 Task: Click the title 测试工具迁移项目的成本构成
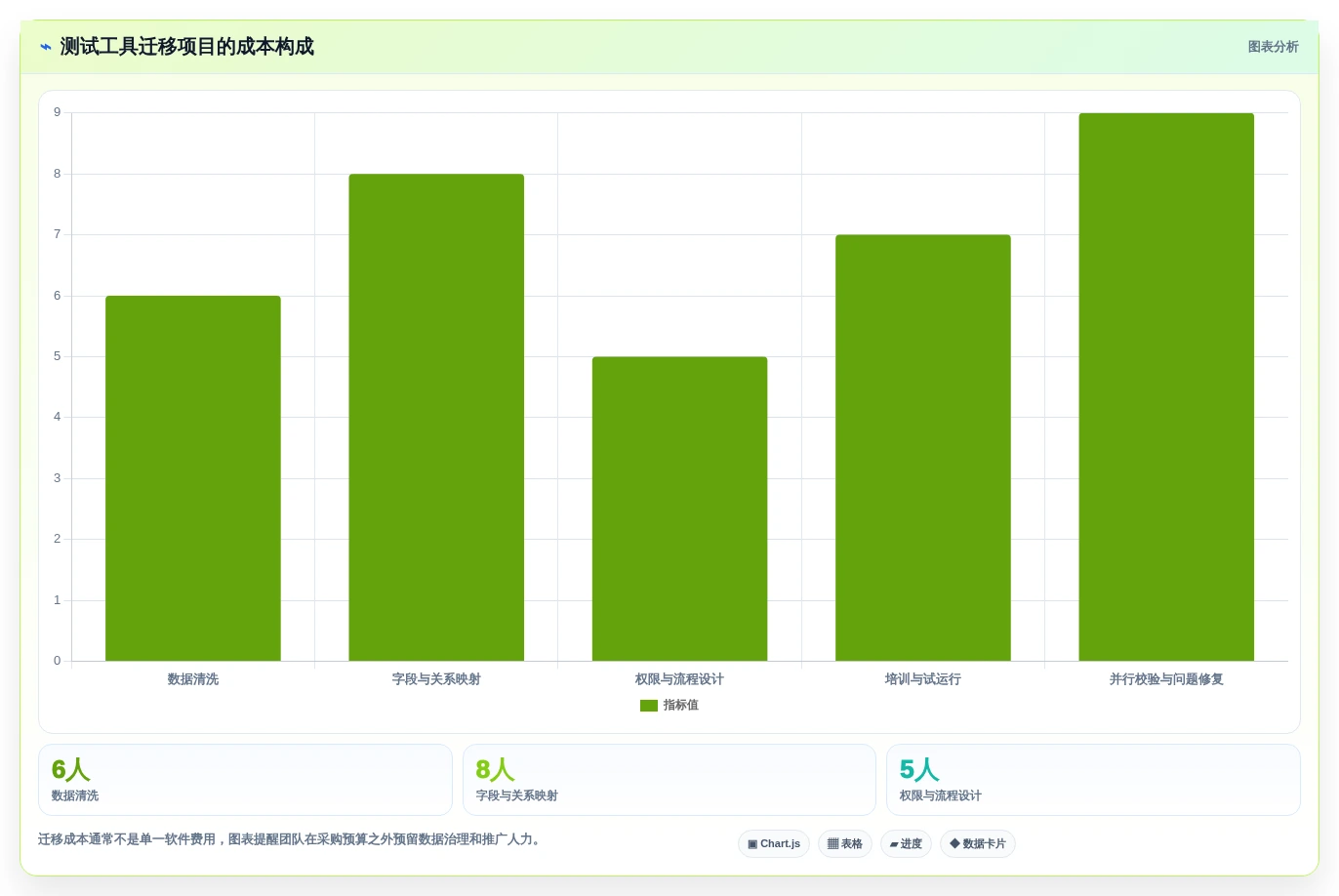(187, 47)
